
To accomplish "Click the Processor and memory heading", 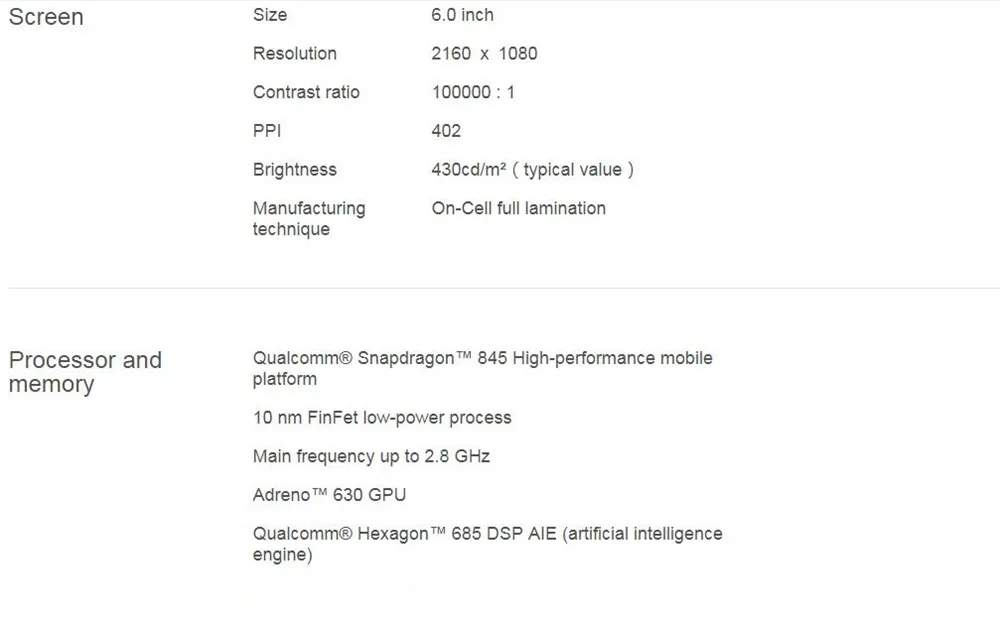I will coord(85,372).
